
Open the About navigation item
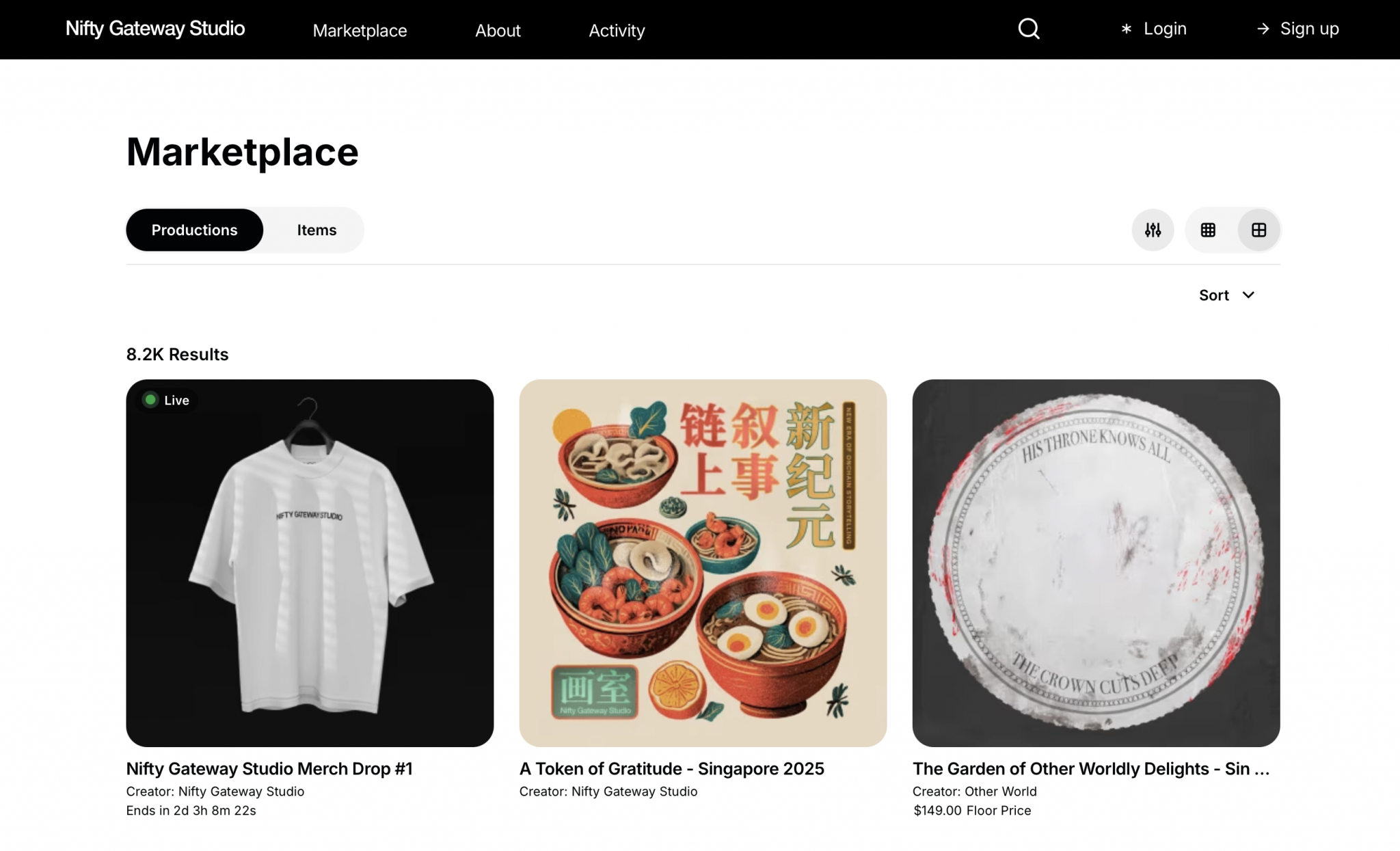pyautogui.click(x=498, y=30)
